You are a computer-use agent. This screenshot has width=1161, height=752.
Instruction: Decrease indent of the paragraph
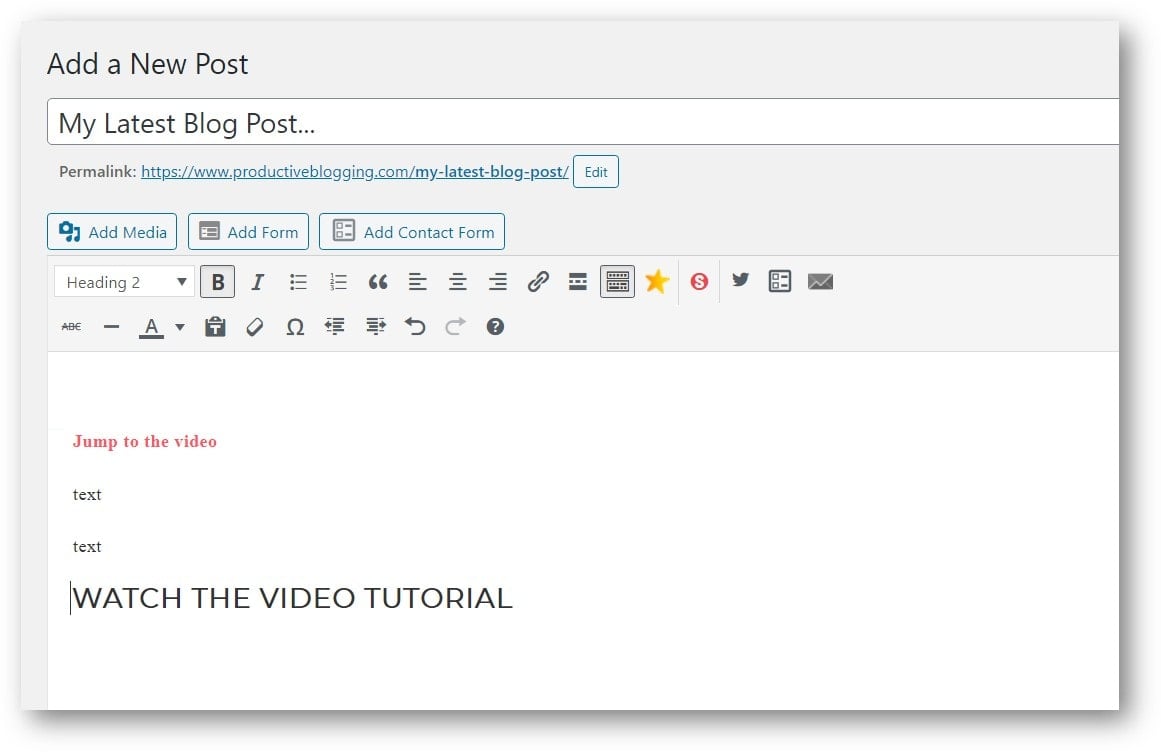pos(335,326)
